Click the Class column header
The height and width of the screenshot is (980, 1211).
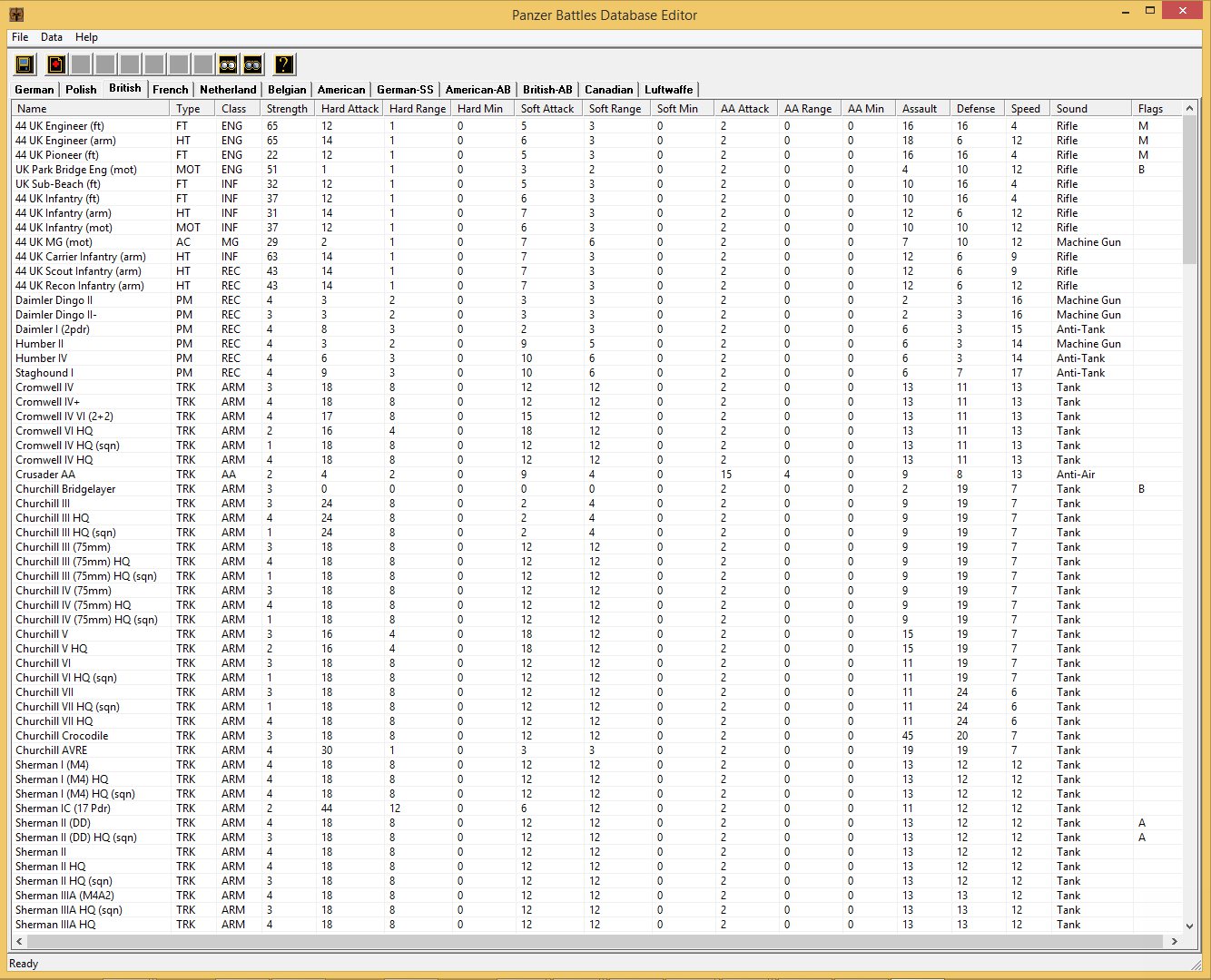238,109
